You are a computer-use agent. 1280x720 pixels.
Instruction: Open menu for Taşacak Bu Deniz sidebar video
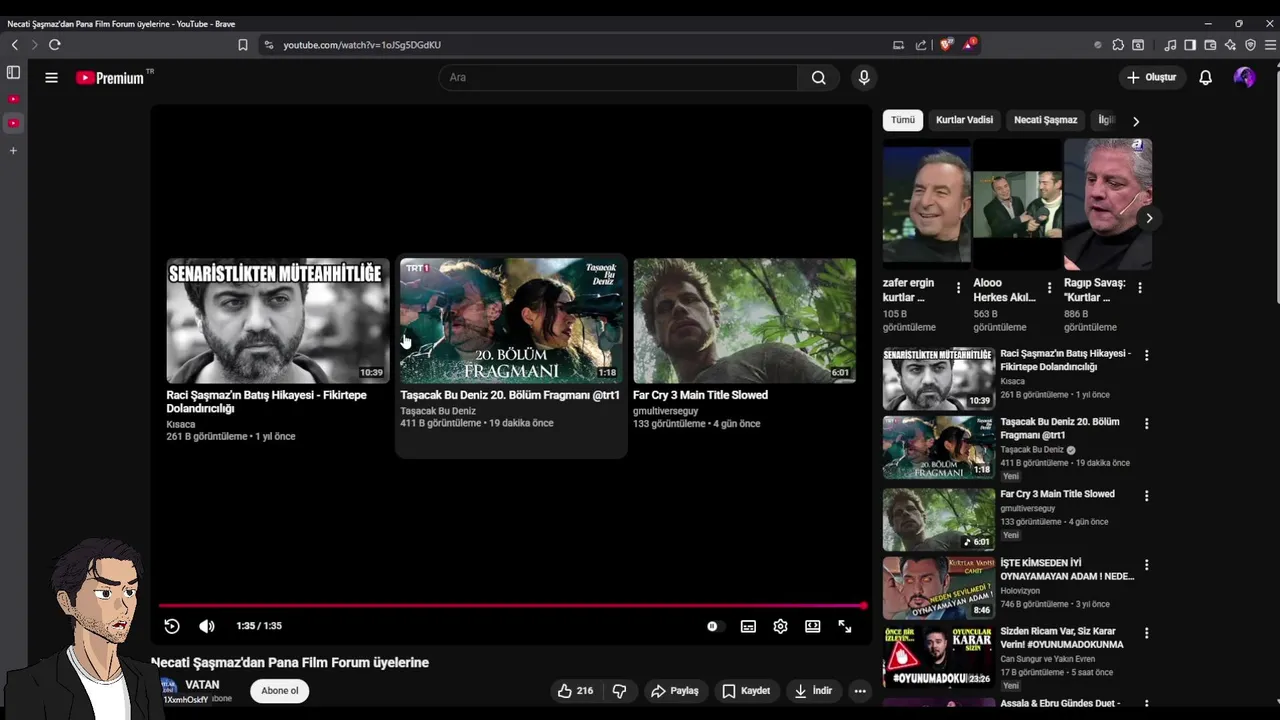tap(1146, 424)
